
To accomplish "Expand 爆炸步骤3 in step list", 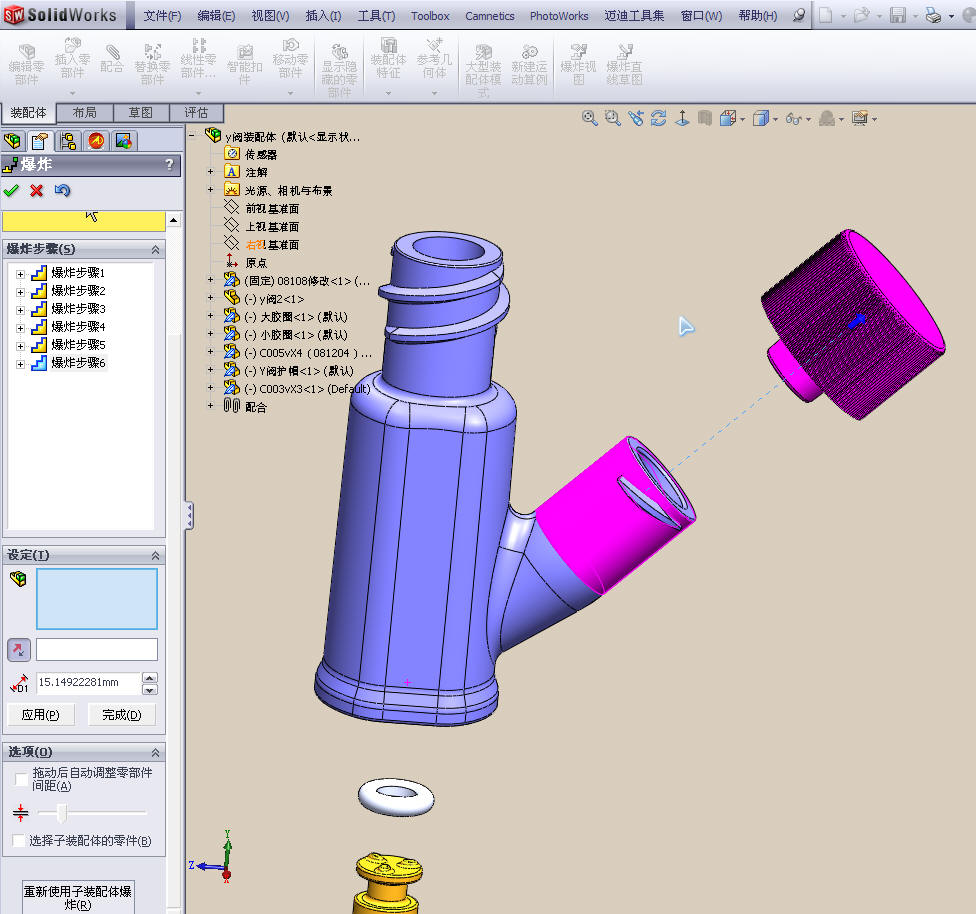I will click(x=21, y=310).
